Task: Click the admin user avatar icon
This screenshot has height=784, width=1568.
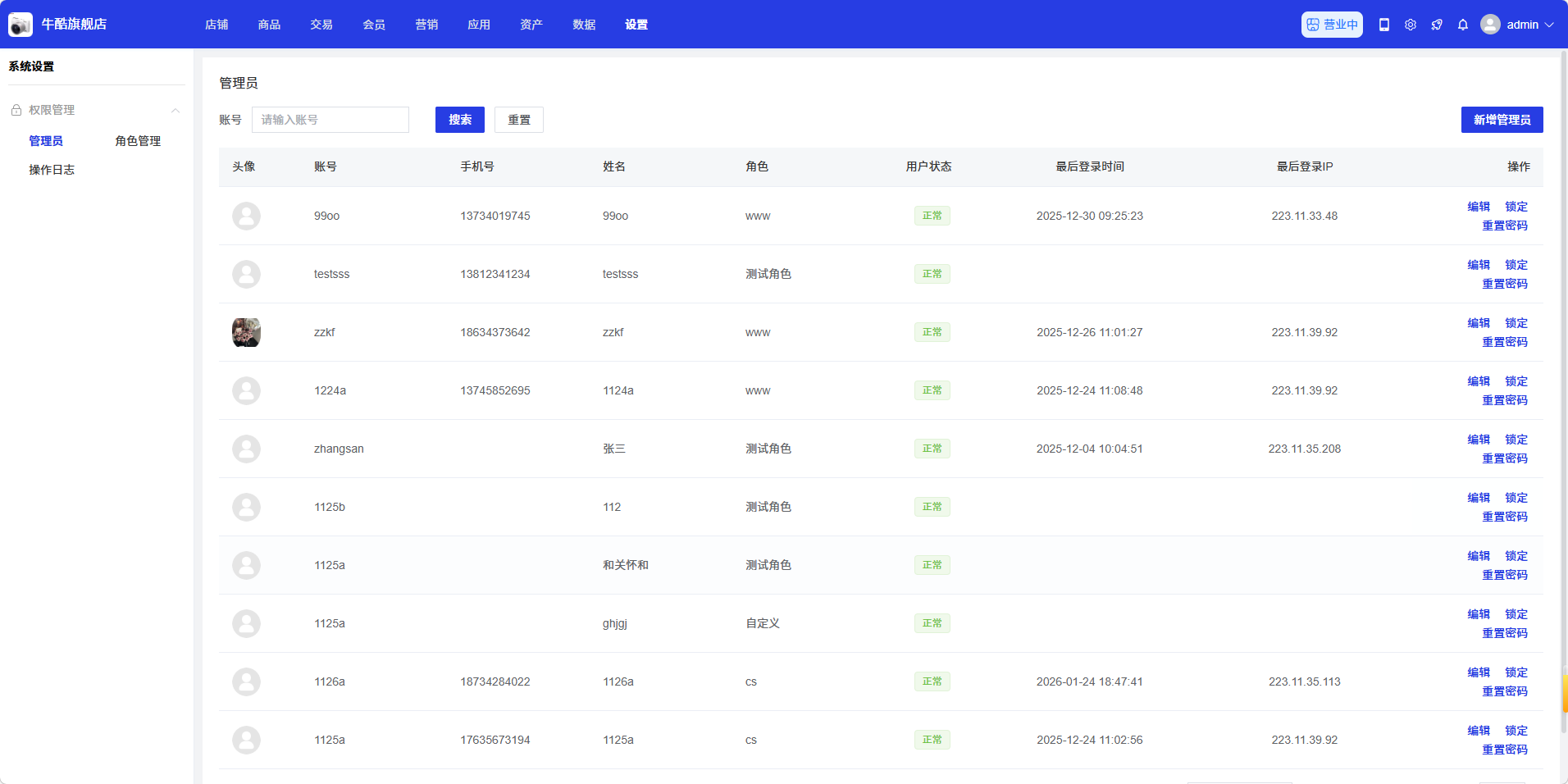Action: (x=1490, y=25)
